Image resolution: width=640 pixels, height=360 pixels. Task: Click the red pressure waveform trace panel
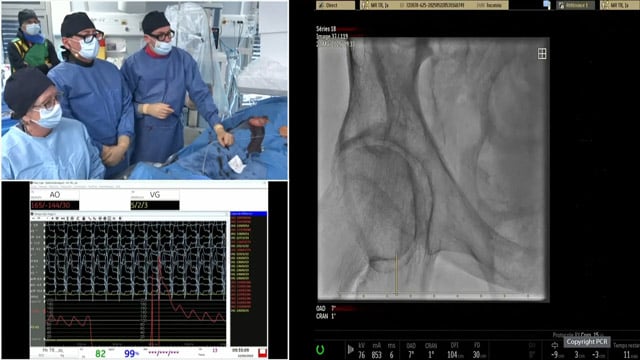(135, 322)
